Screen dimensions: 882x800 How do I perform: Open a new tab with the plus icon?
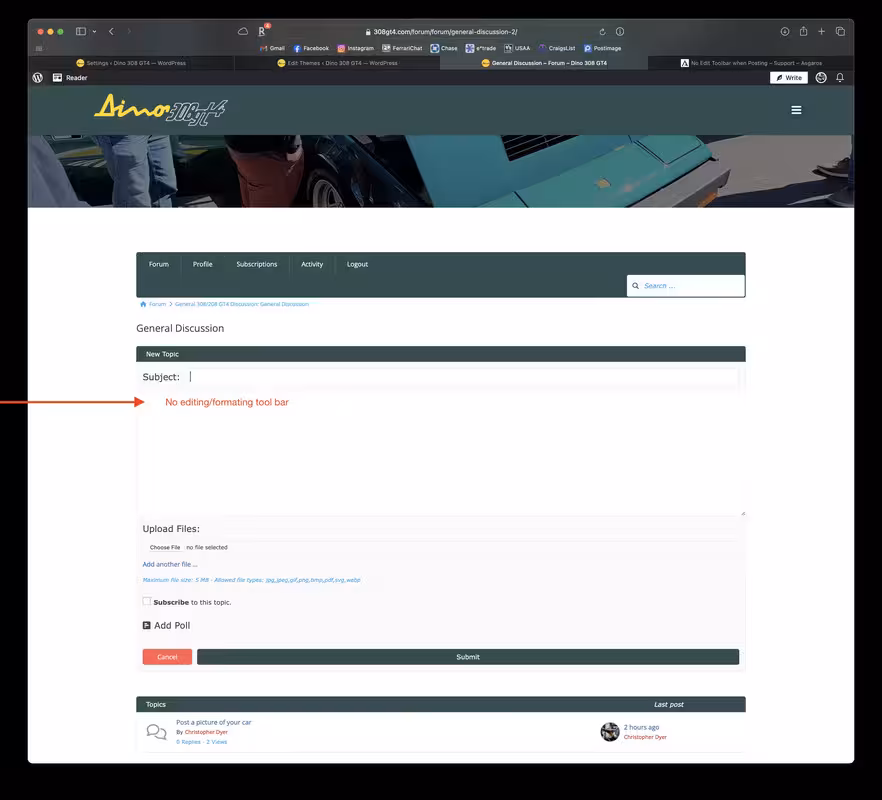(821, 32)
